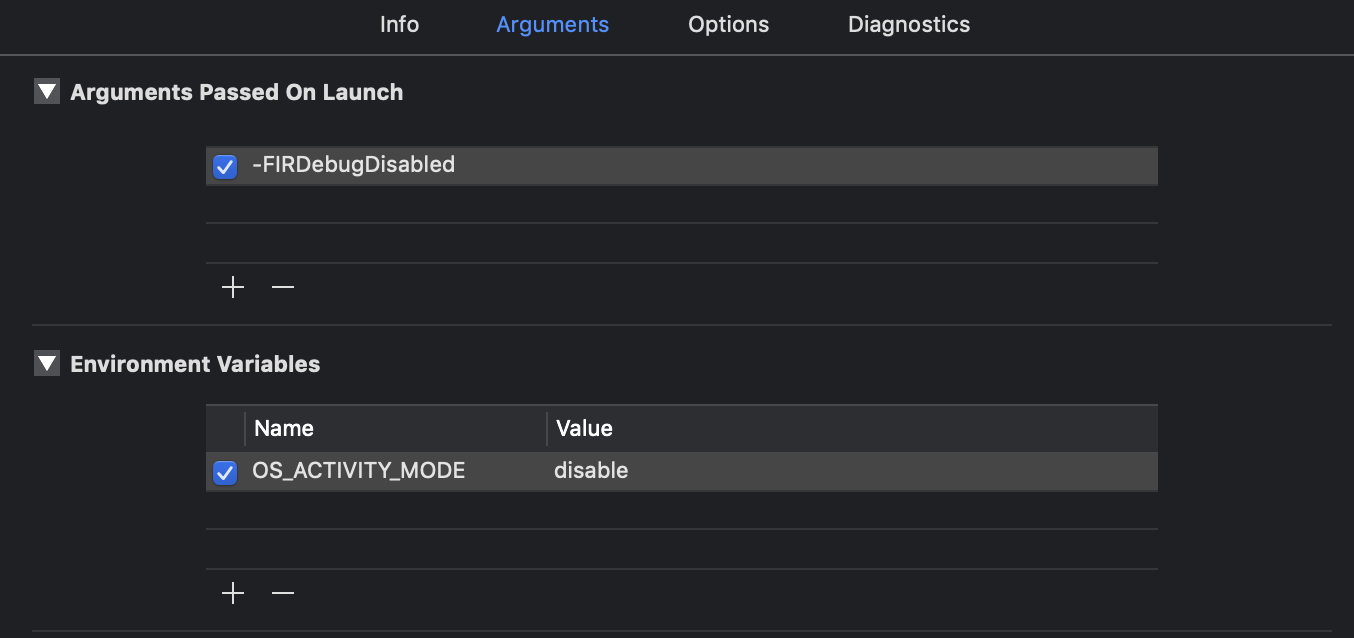Open the Options tab

(x=728, y=25)
